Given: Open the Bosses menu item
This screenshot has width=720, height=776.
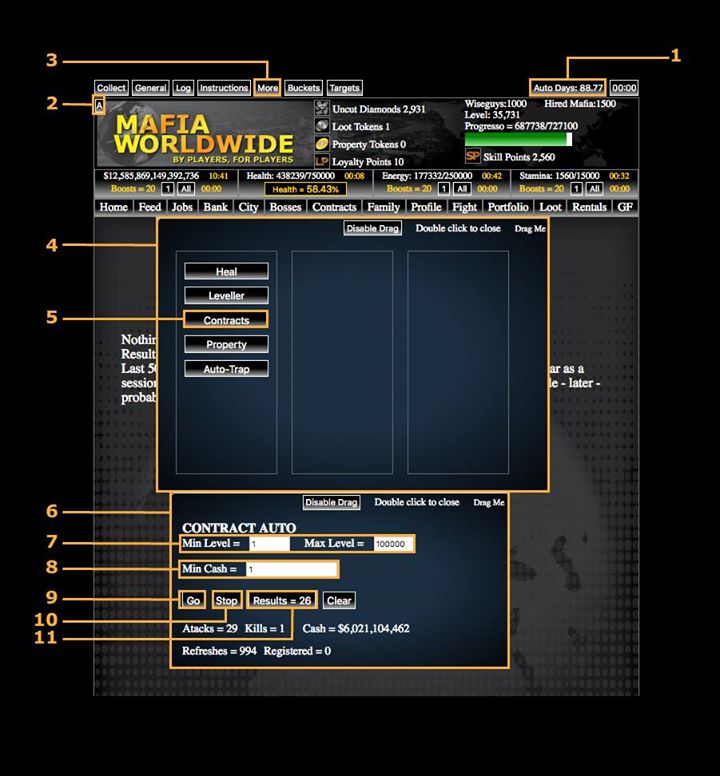Looking at the screenshot, I should (x=285, y=207).
